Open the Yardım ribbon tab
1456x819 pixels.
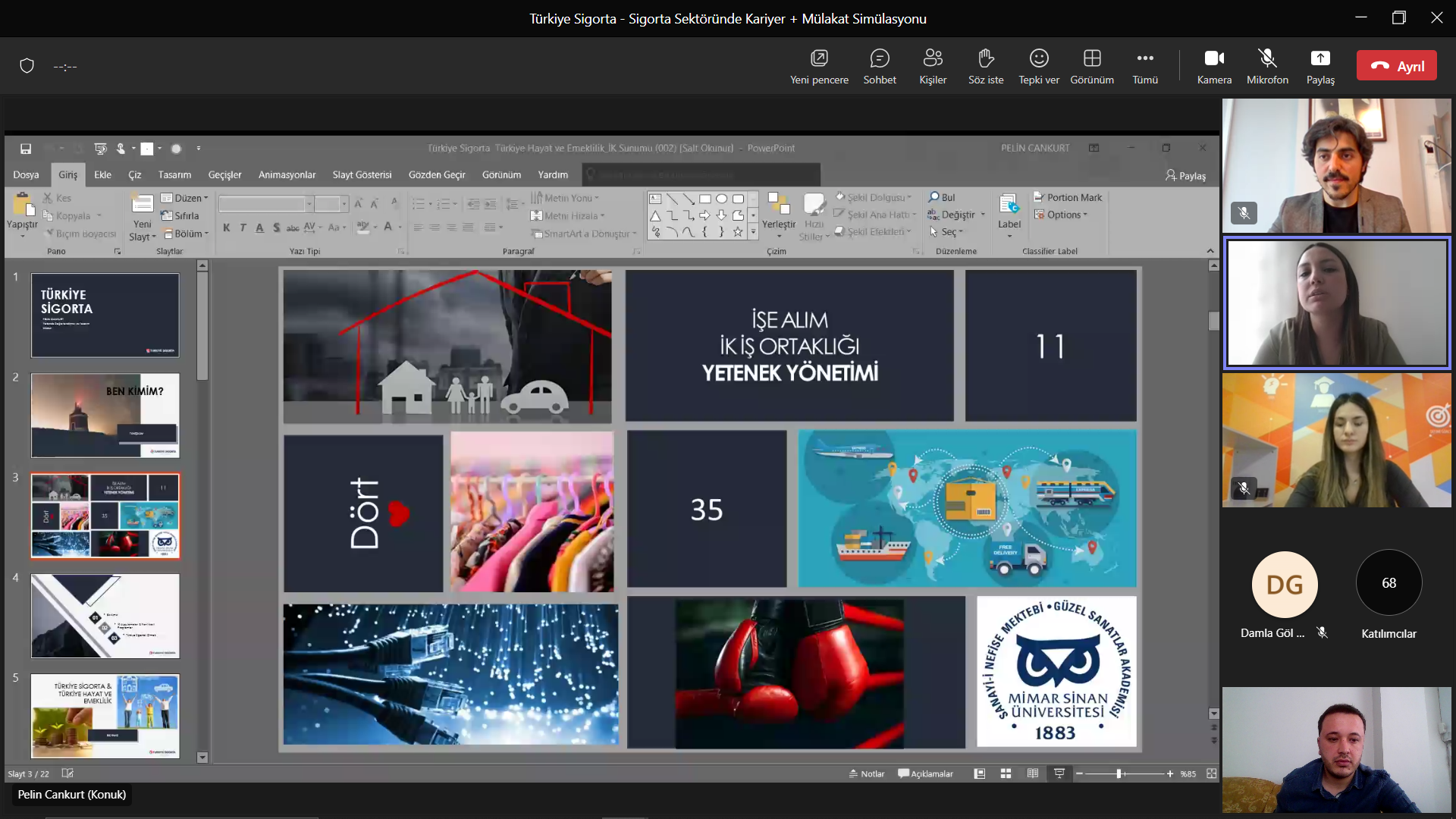coord(553,174)
